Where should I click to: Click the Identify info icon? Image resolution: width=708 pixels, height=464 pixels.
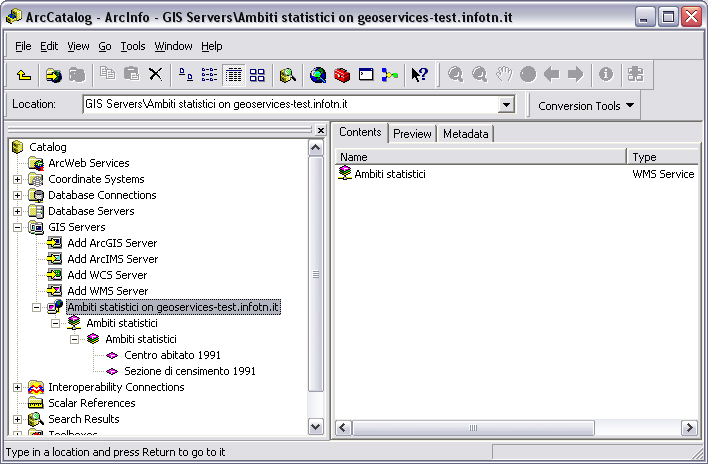(x=606, y=74)
